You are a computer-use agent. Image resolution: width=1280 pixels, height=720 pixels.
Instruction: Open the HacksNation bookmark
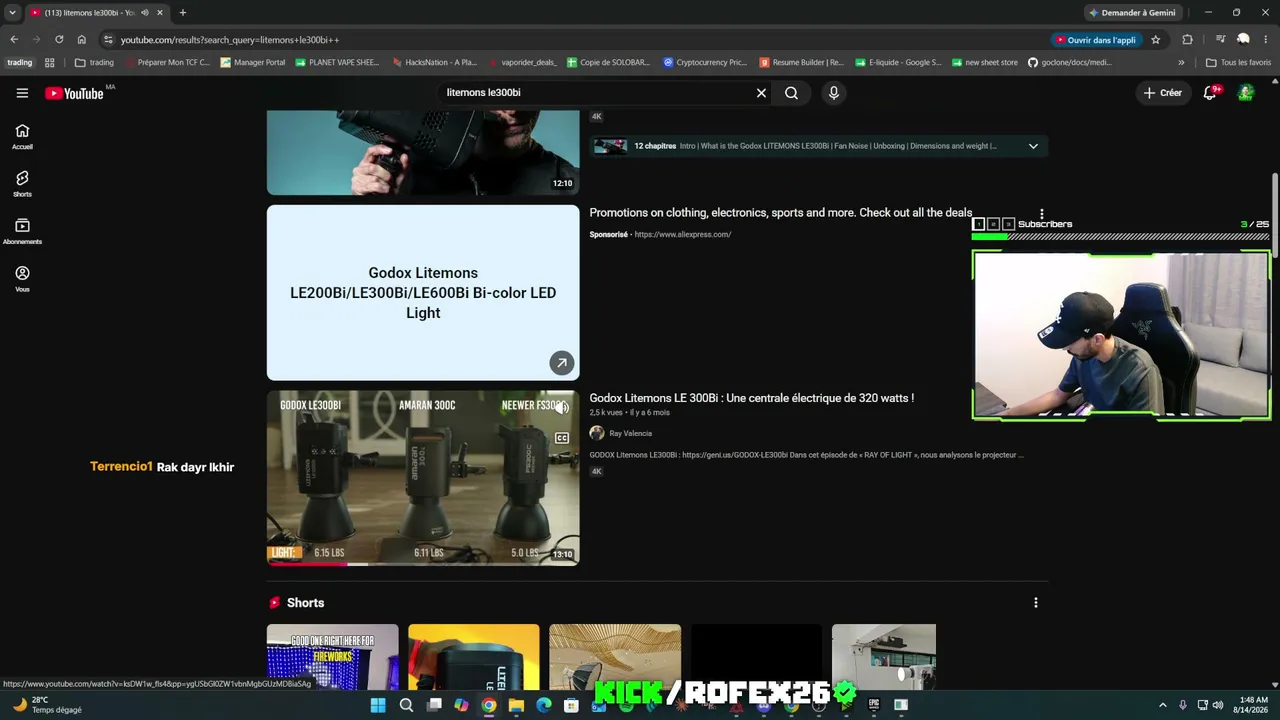(x=433, y=62)
